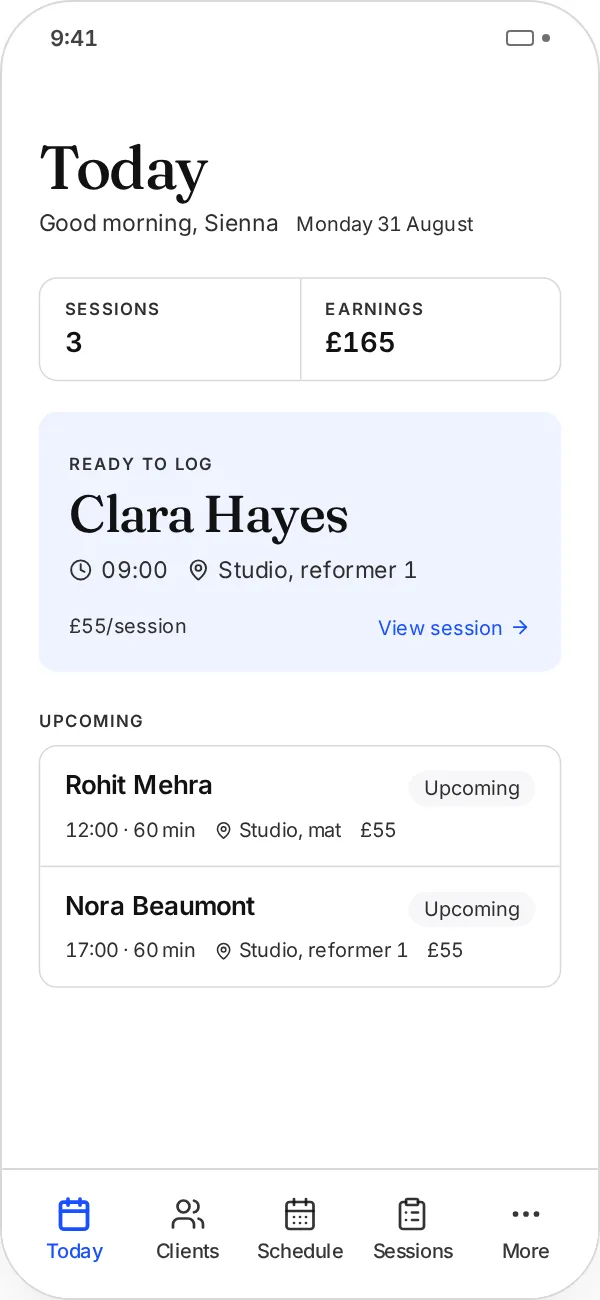Tap the More three-dots icon
600x1300 pixels.
tap(526, 1214)
